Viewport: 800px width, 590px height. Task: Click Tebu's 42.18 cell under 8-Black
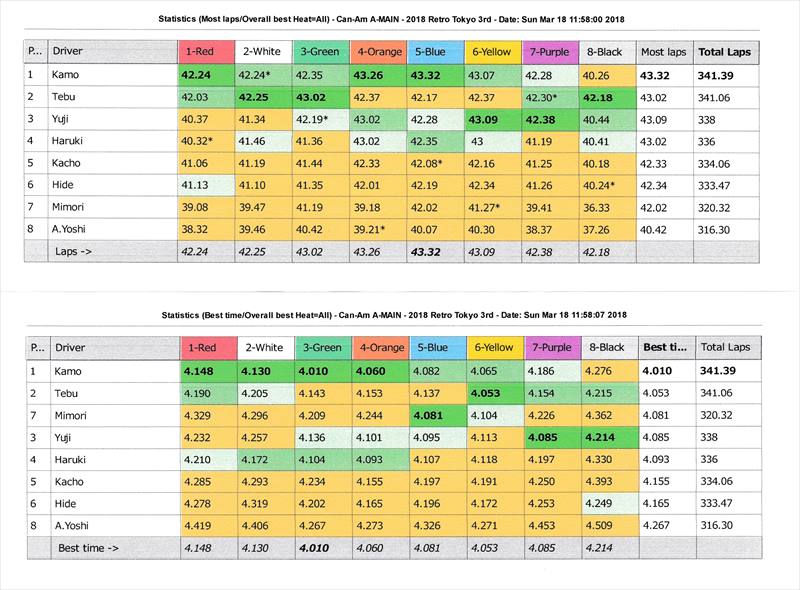pyautogui.click(x=605, y=96)
